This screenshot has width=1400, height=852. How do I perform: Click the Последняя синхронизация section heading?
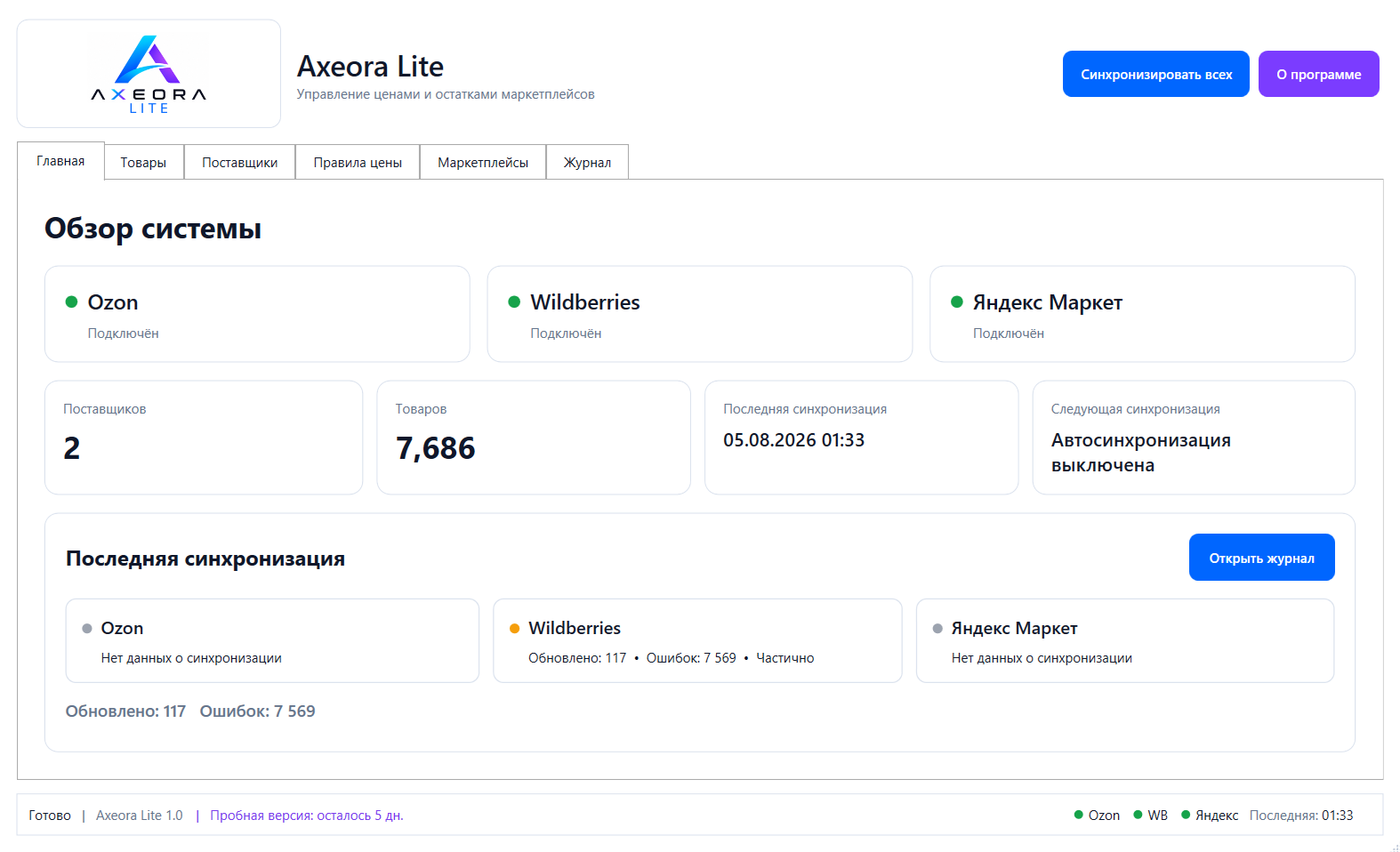[x=205, y=559]
